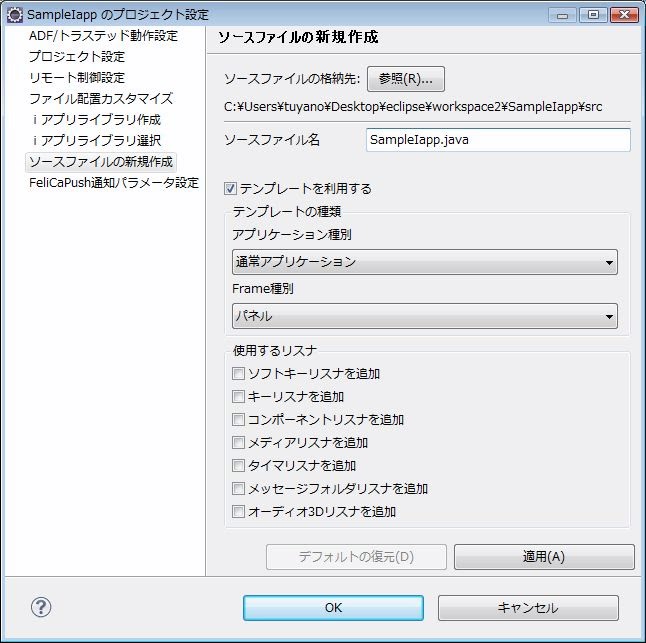Image resolution: width=646 pixels, height=643 pixels.
Task: Enable ソフトキーリスナを追加 checkbox
Action: click(238, 374)
